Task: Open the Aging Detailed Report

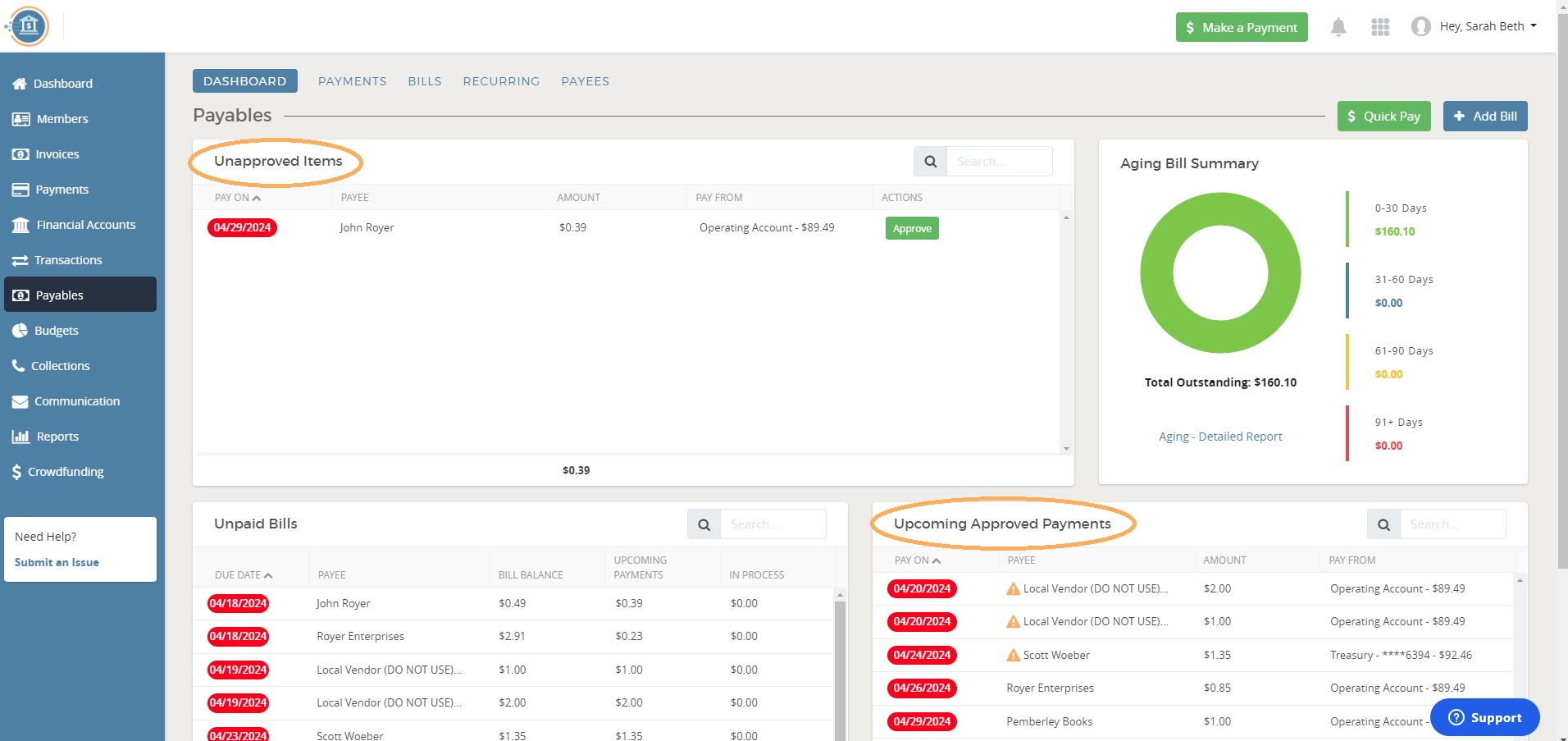Action: coord(1220,436)
